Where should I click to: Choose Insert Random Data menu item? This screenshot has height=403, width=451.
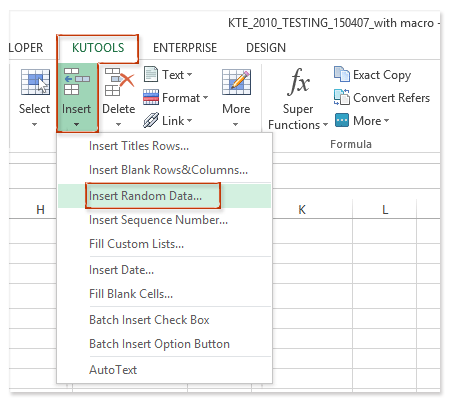click(164, 196)
